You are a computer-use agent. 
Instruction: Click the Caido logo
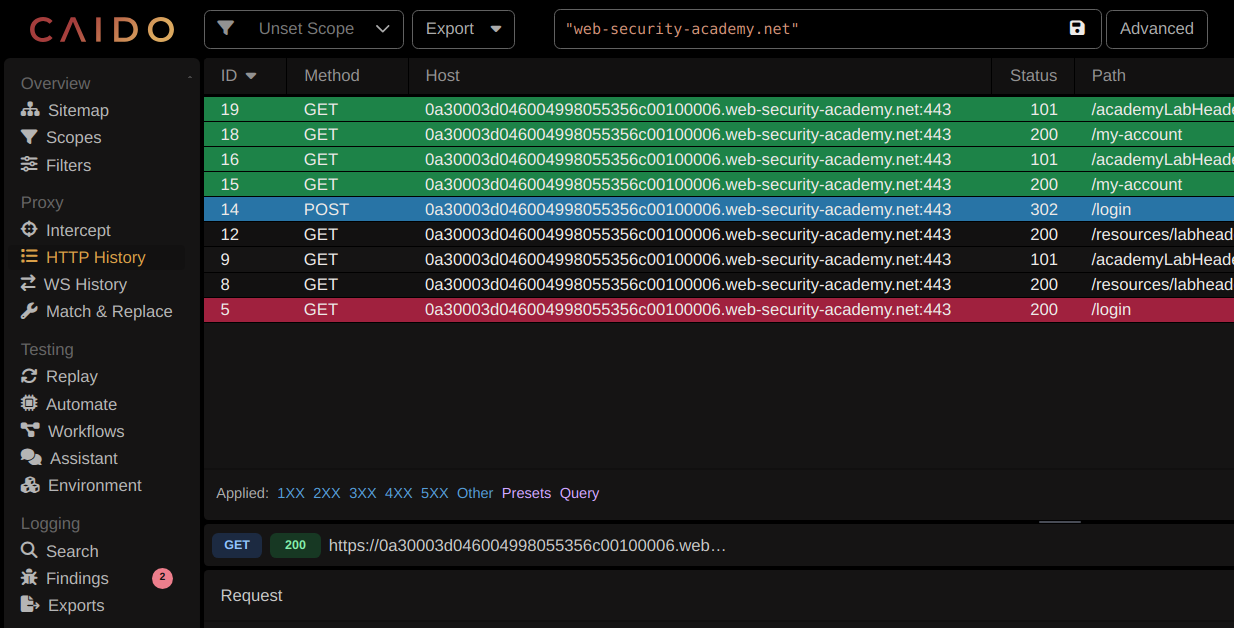point(102,29)
